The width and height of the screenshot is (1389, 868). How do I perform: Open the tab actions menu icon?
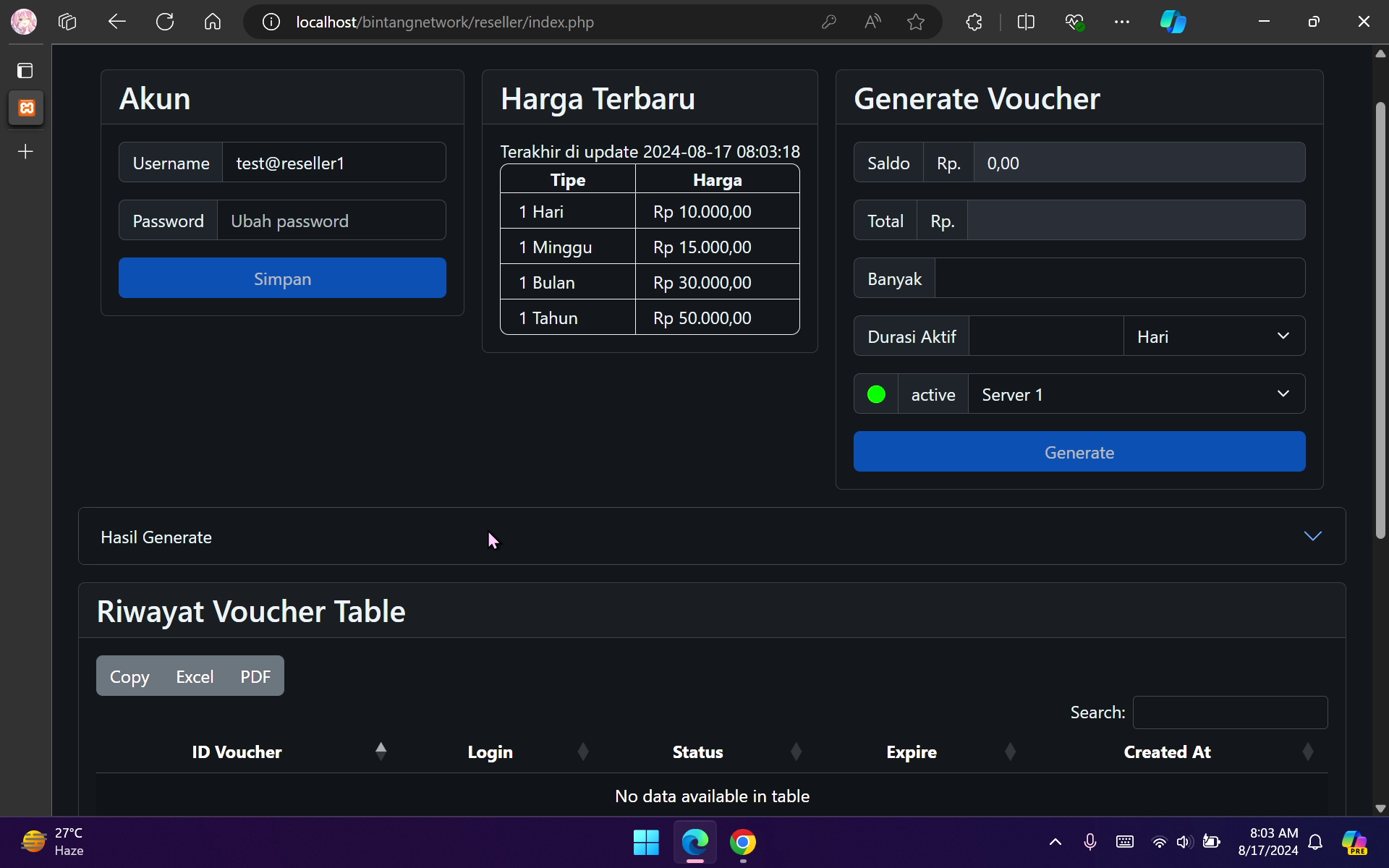[25, 70]
